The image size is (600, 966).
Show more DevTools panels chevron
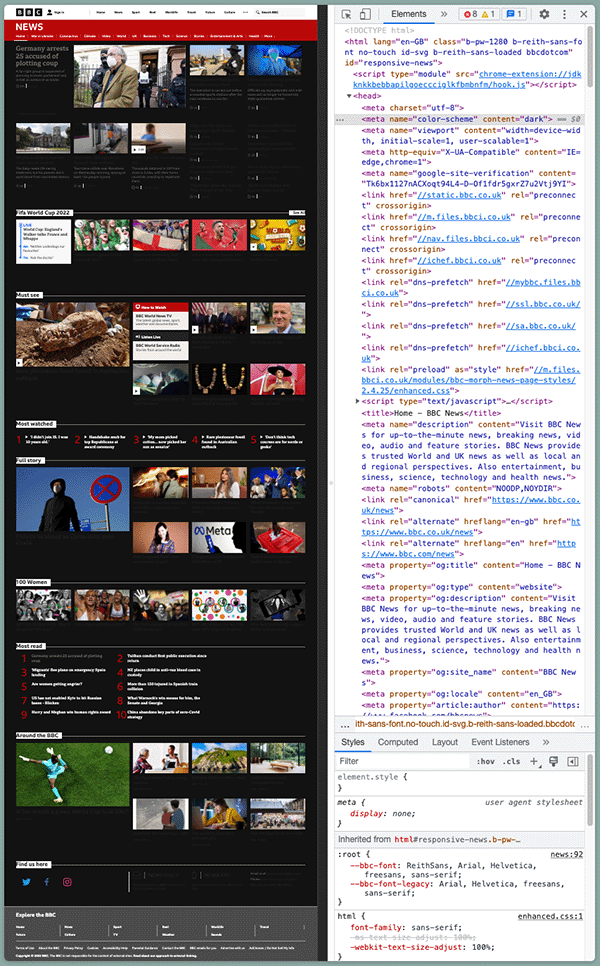coord(444,14)
